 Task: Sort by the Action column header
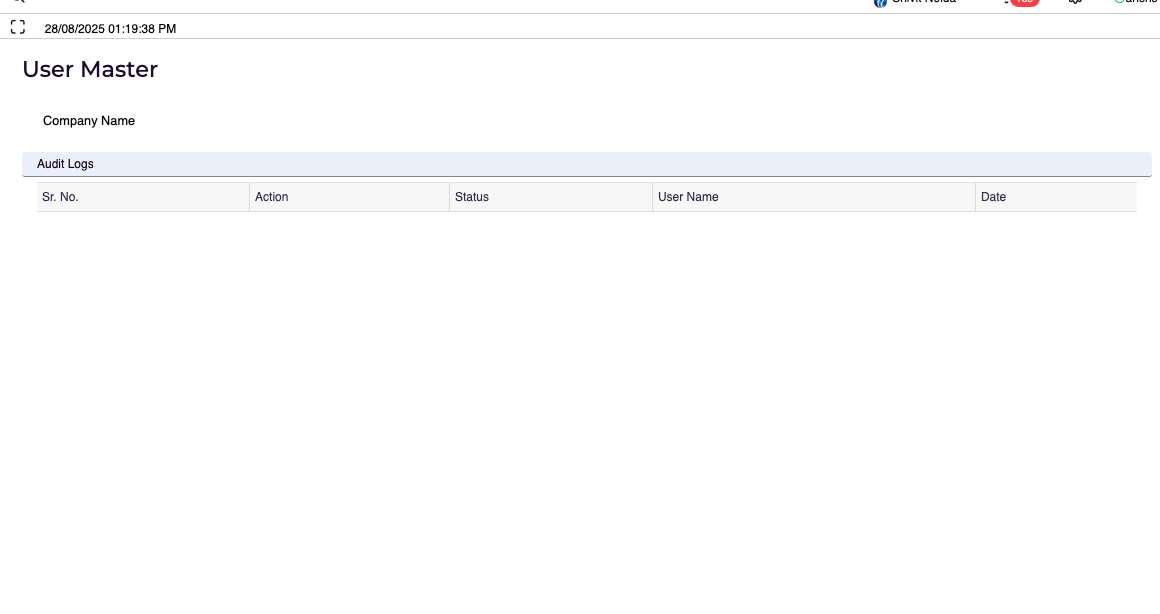coord(271,197)
